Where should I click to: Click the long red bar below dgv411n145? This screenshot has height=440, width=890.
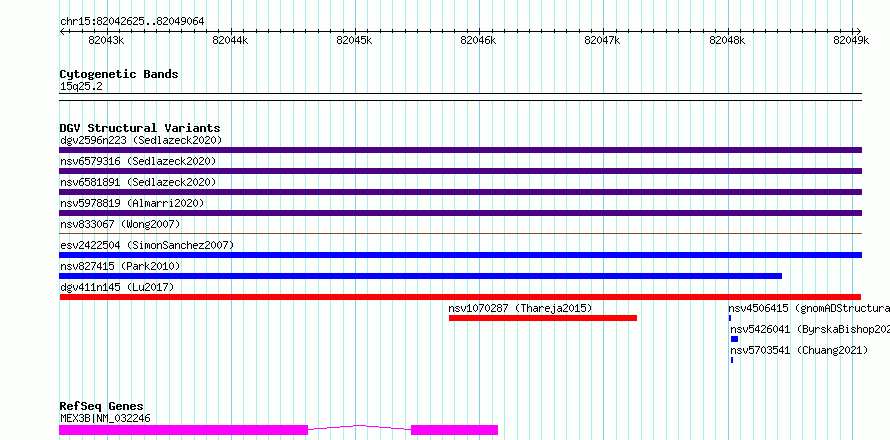point(460,297)
